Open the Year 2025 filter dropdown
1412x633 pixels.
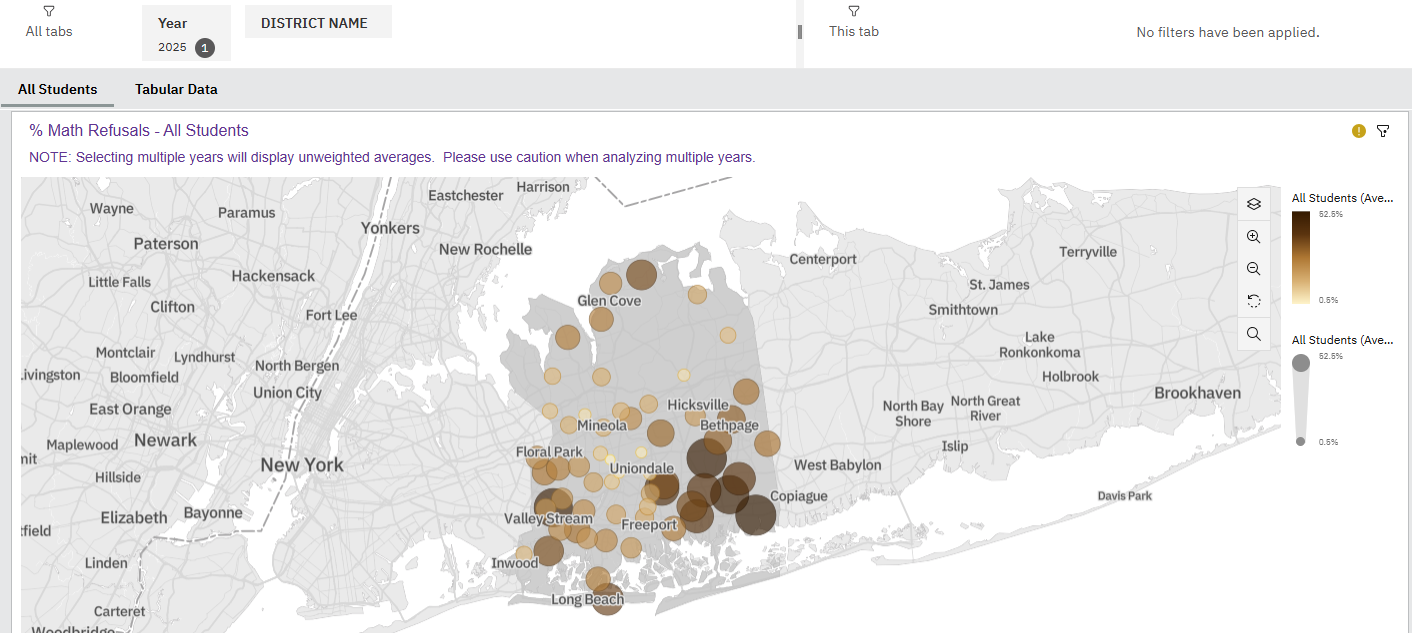(x=186, y=34)
